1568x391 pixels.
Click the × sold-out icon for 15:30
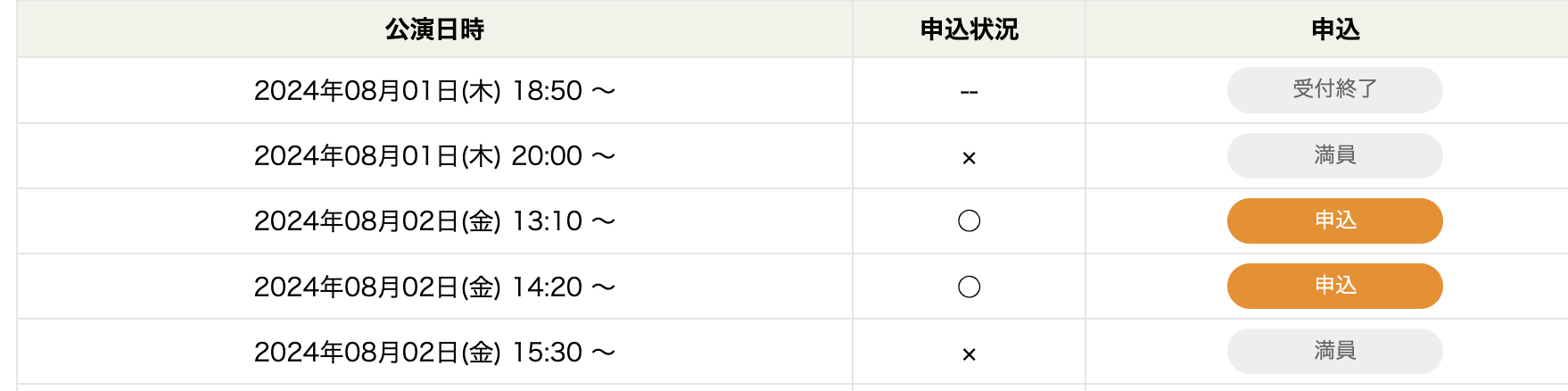tap(969, 354)
